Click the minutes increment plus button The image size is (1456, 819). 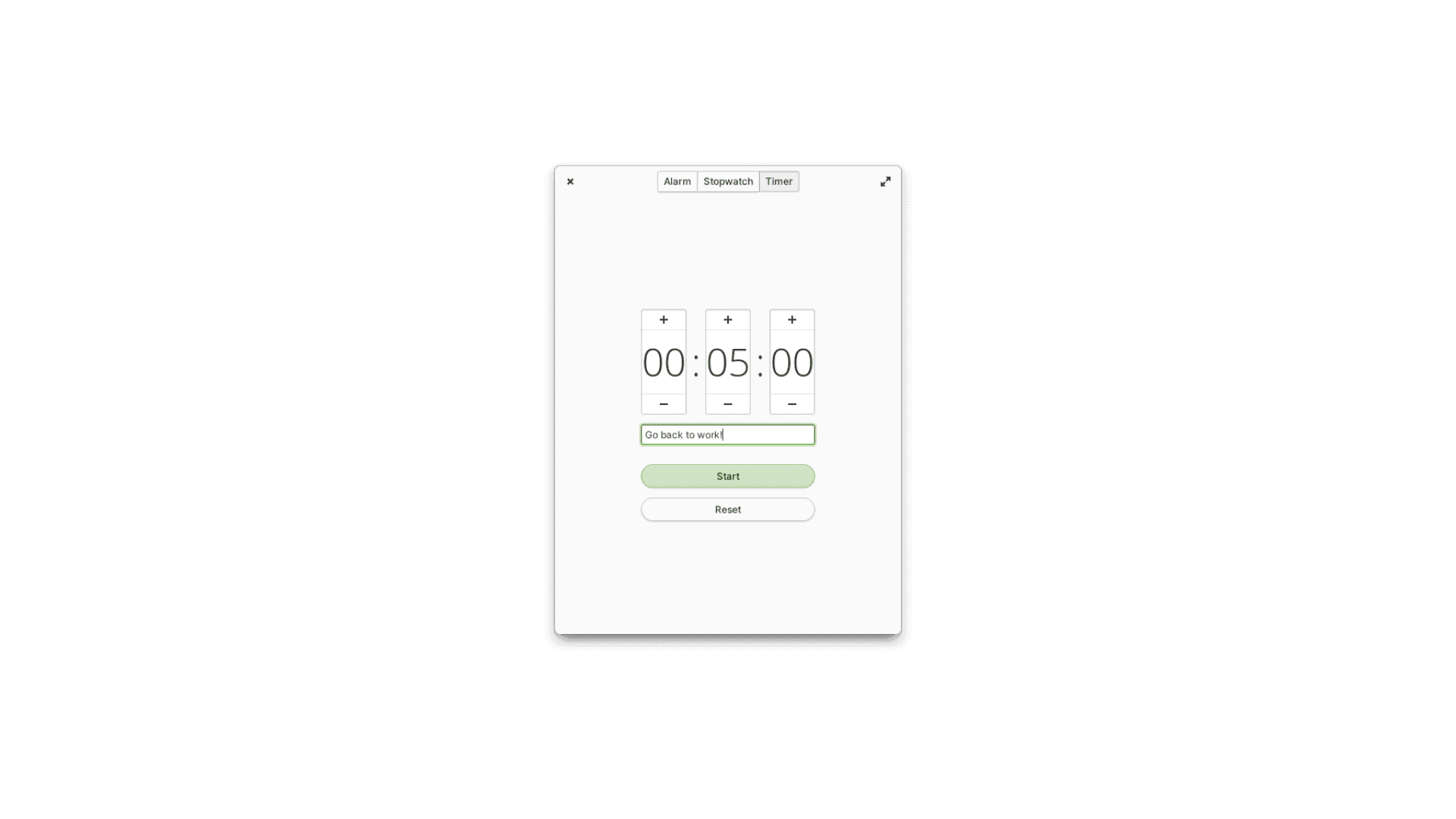click(728, 320)
